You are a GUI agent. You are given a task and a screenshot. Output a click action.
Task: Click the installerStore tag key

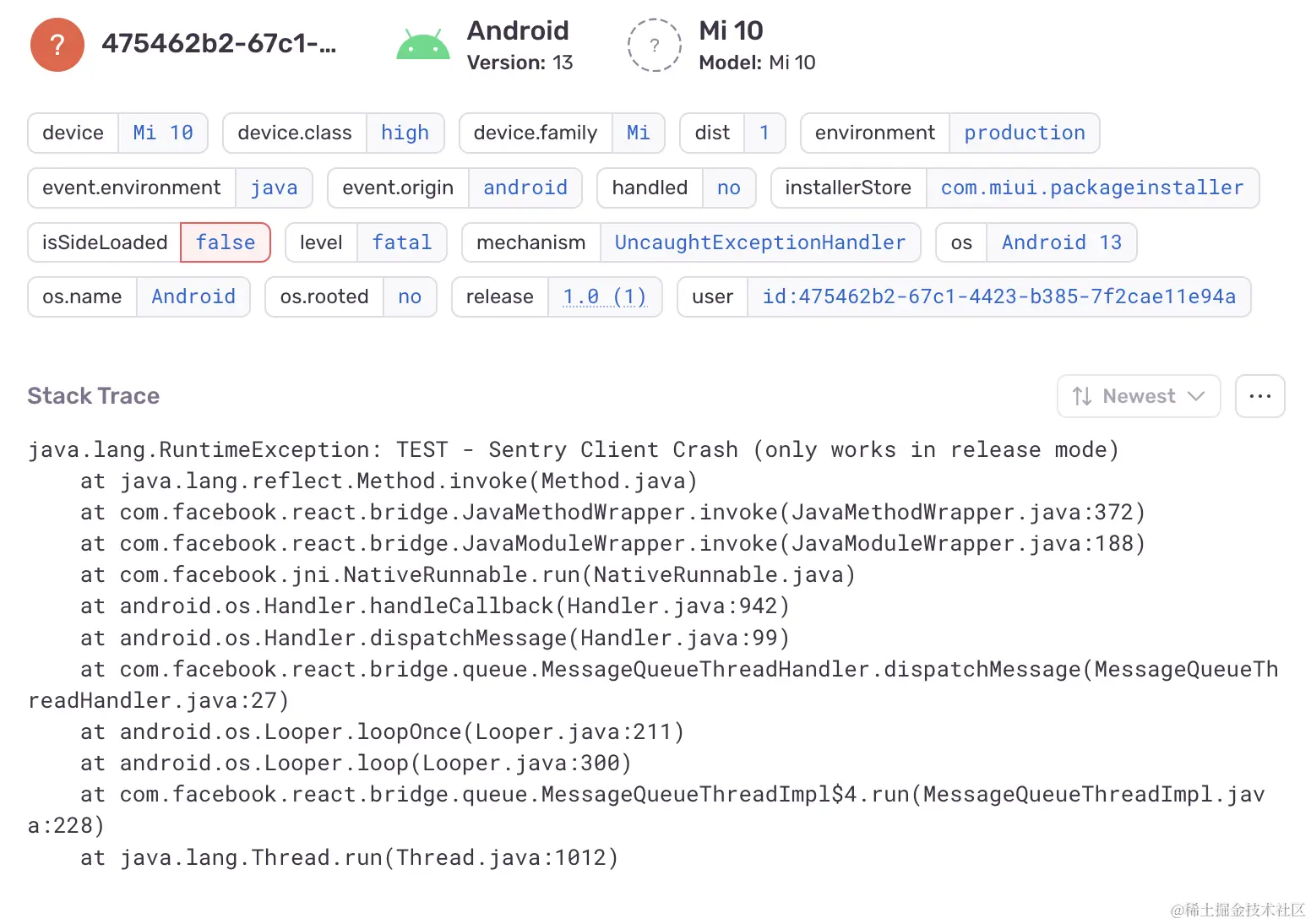[848, 188]
